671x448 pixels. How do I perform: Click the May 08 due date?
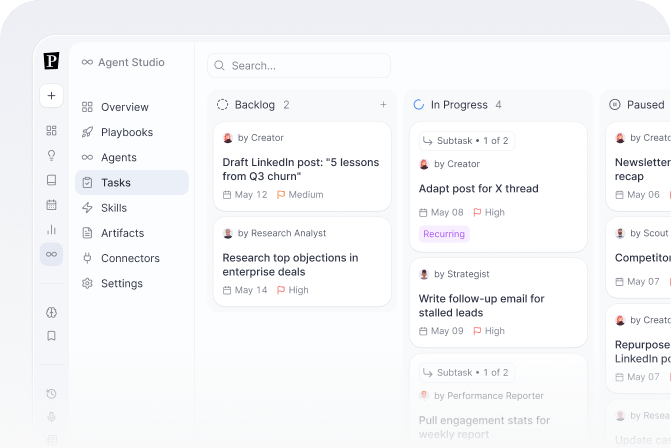click(x=441, y=212)
